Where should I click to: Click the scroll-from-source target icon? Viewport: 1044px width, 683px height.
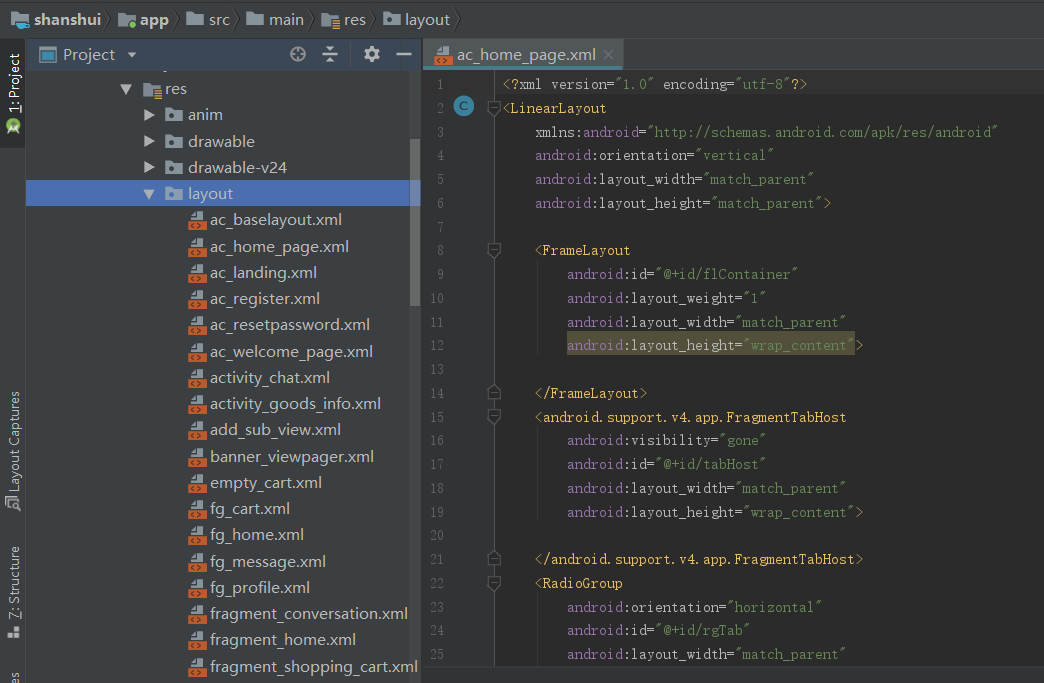click(297, 54)
